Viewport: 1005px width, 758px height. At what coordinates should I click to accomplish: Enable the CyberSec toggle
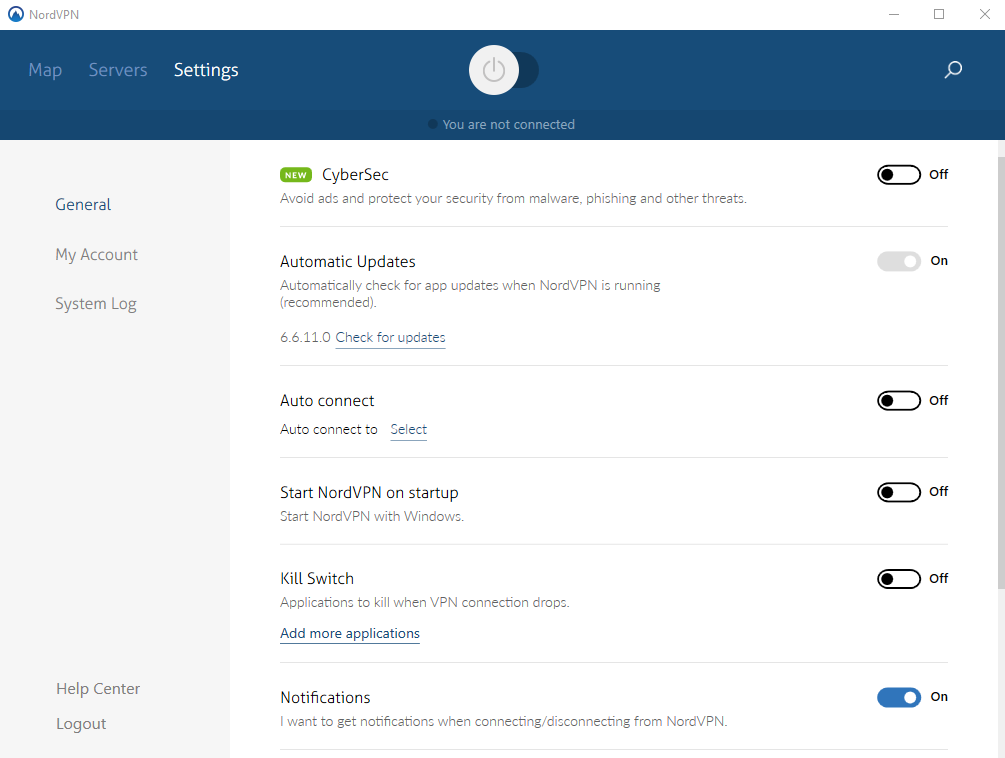coord(898,174)
